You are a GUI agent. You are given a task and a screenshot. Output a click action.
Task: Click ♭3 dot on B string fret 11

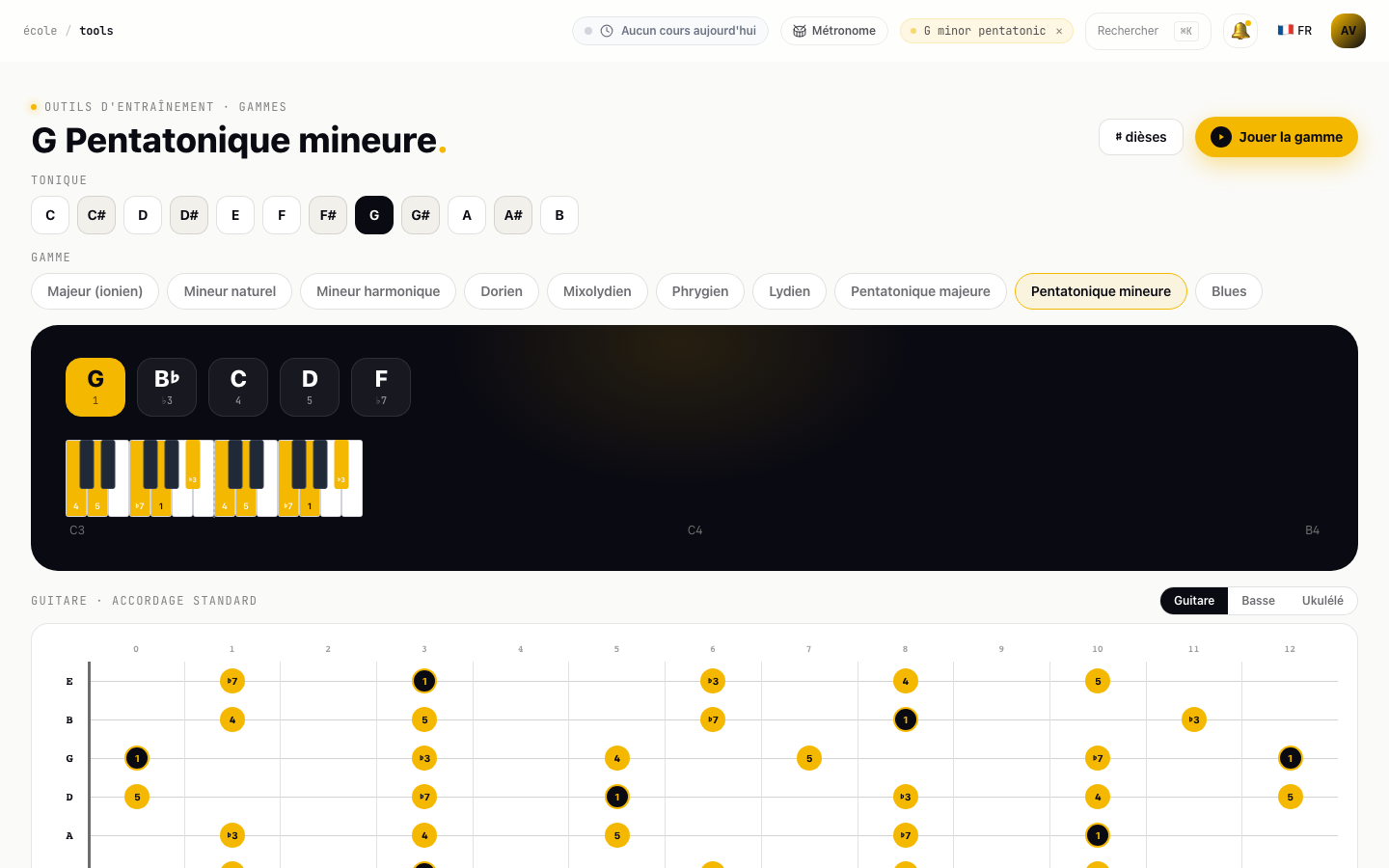(1194, 719)
